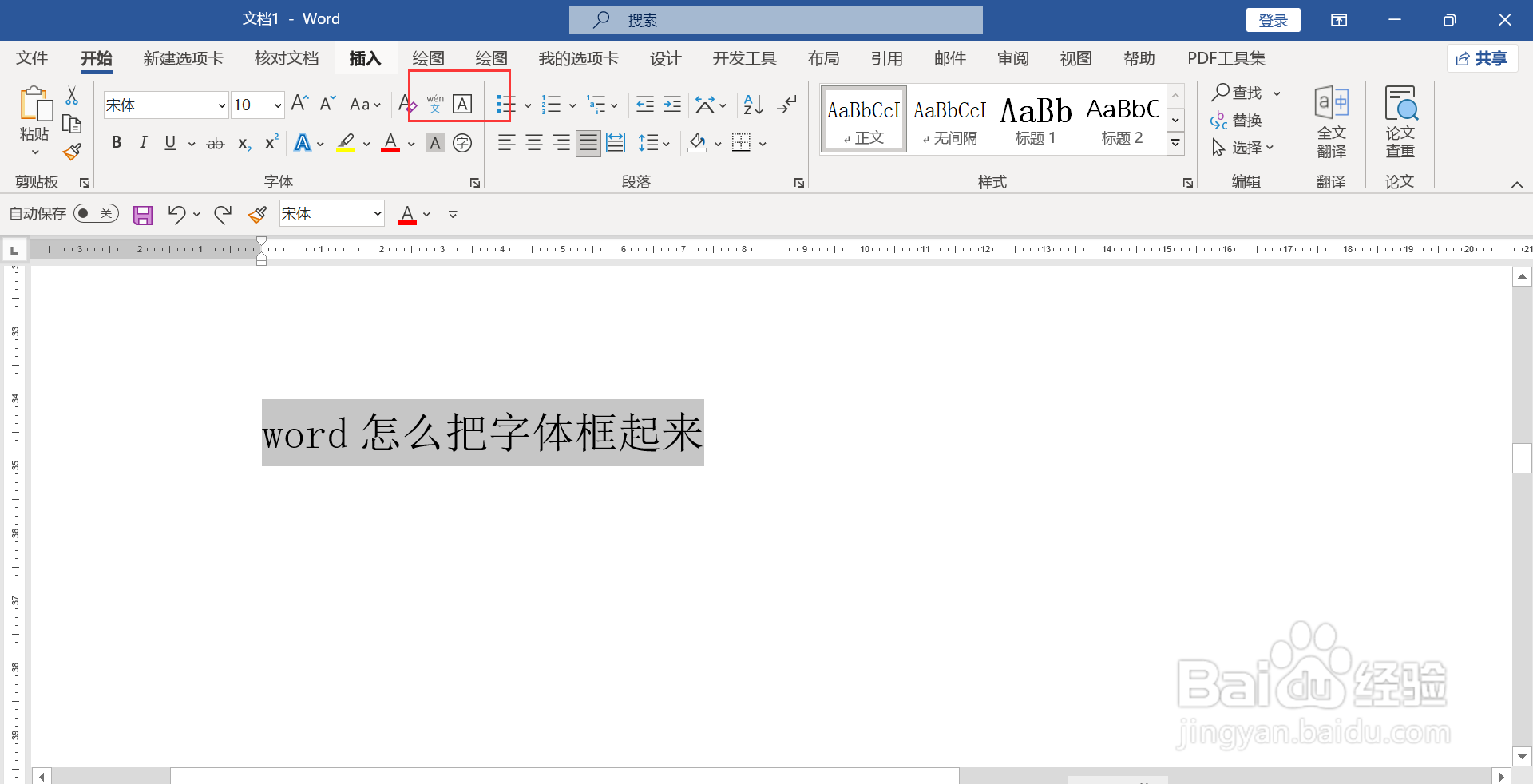This screenshot has width=1533, height=784.
Task: Apply paragraph shading fill bucket color
Action: pyautogui.click(x=697, y=143)
